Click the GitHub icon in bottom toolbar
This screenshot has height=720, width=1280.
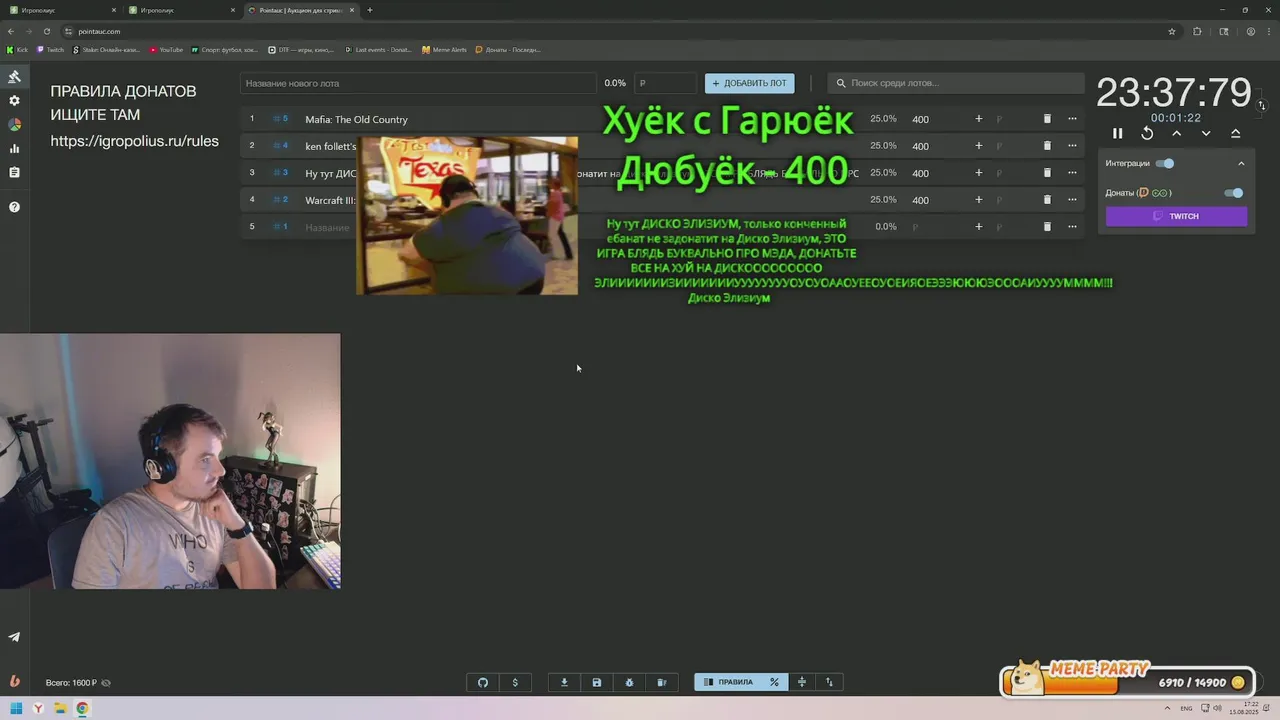click(483, 683)
